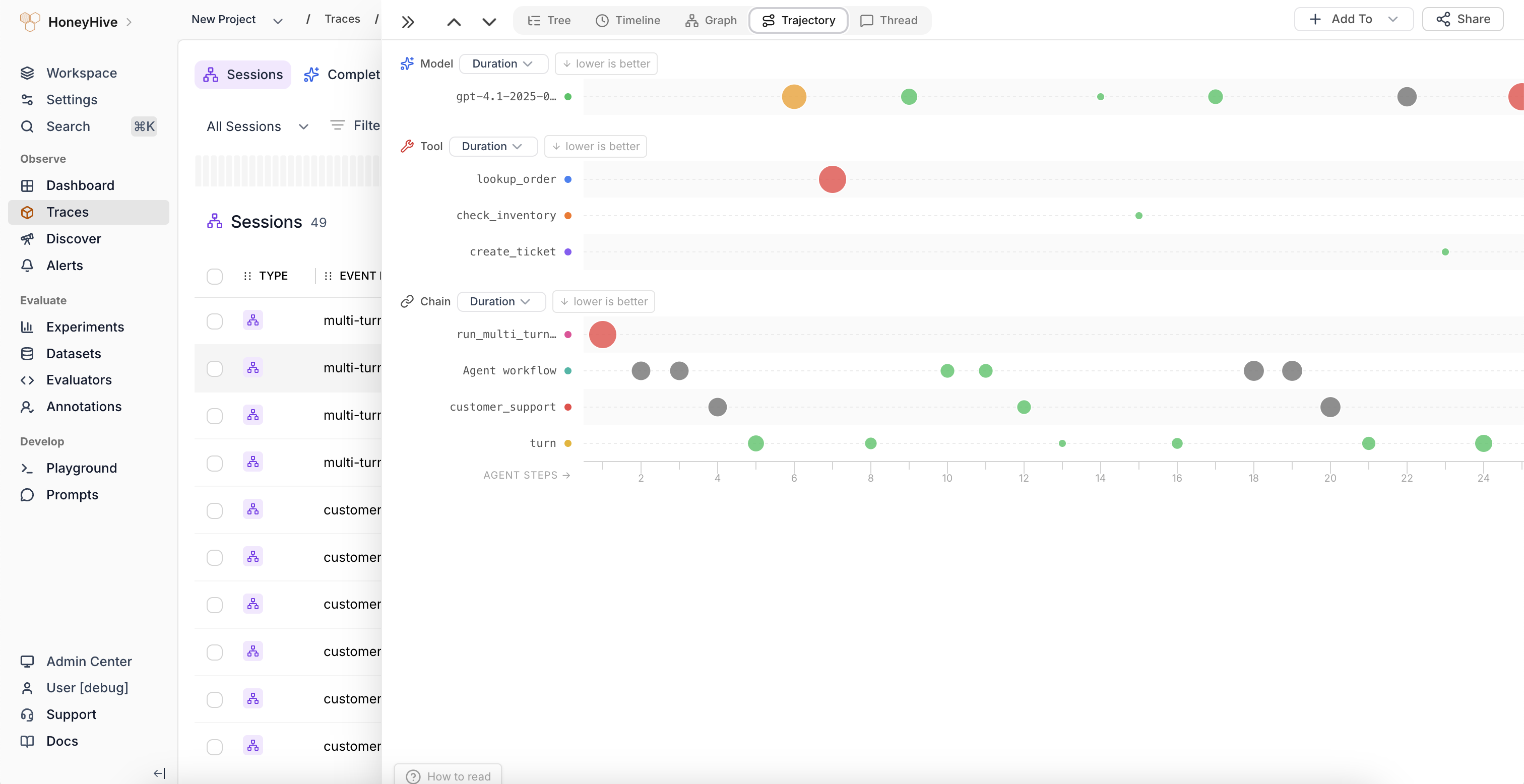1524x784 pixels.
Task: Collapse the left sidebar
Action: (x=159, y=773)
